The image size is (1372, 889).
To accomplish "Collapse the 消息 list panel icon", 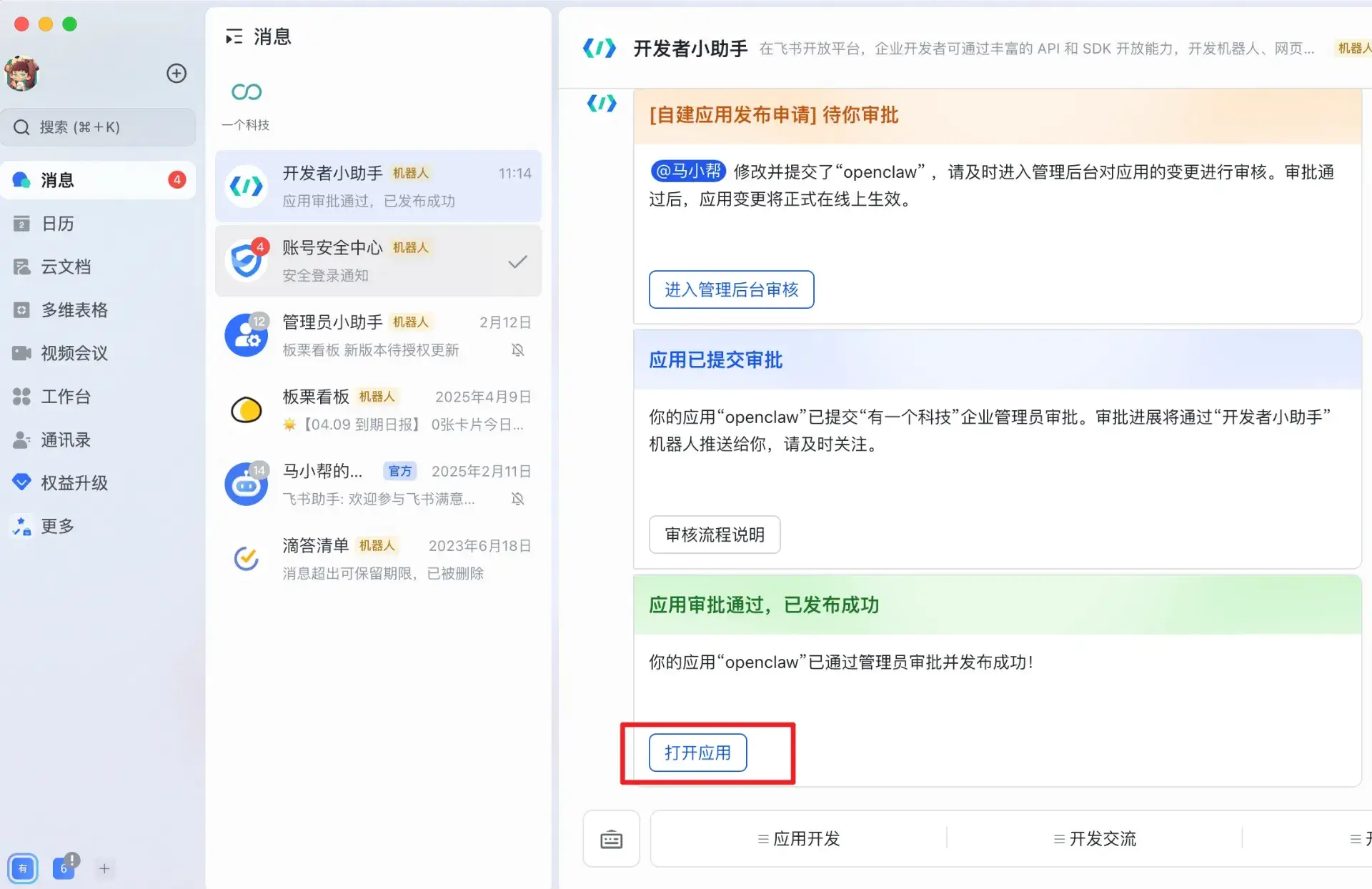I will coord(234,36).
